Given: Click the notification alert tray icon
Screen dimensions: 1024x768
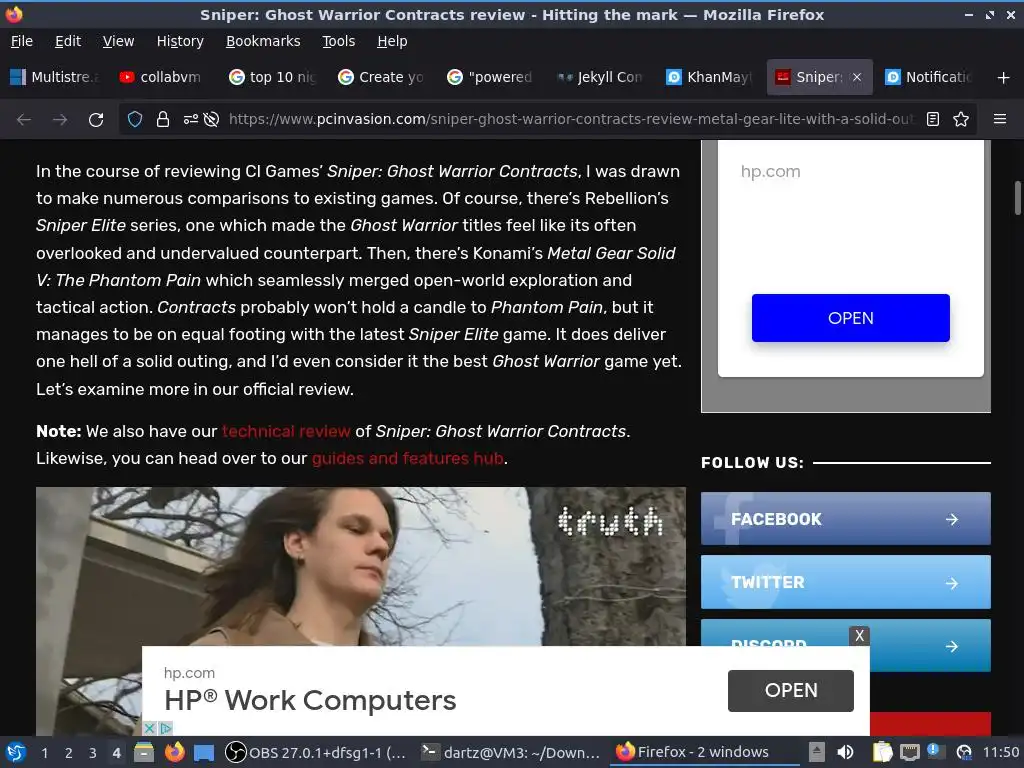Looking at the screenshot, I should pos(936,751).
